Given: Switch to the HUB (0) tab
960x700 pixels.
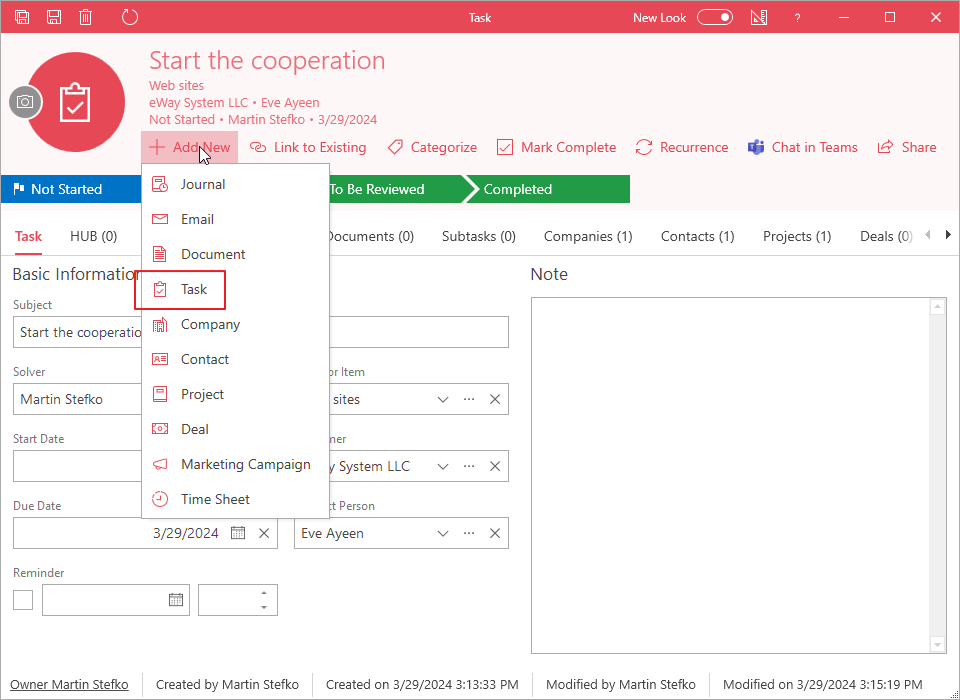Looking at the screenshot, I should pyautogui.click(x=94, y=236).
